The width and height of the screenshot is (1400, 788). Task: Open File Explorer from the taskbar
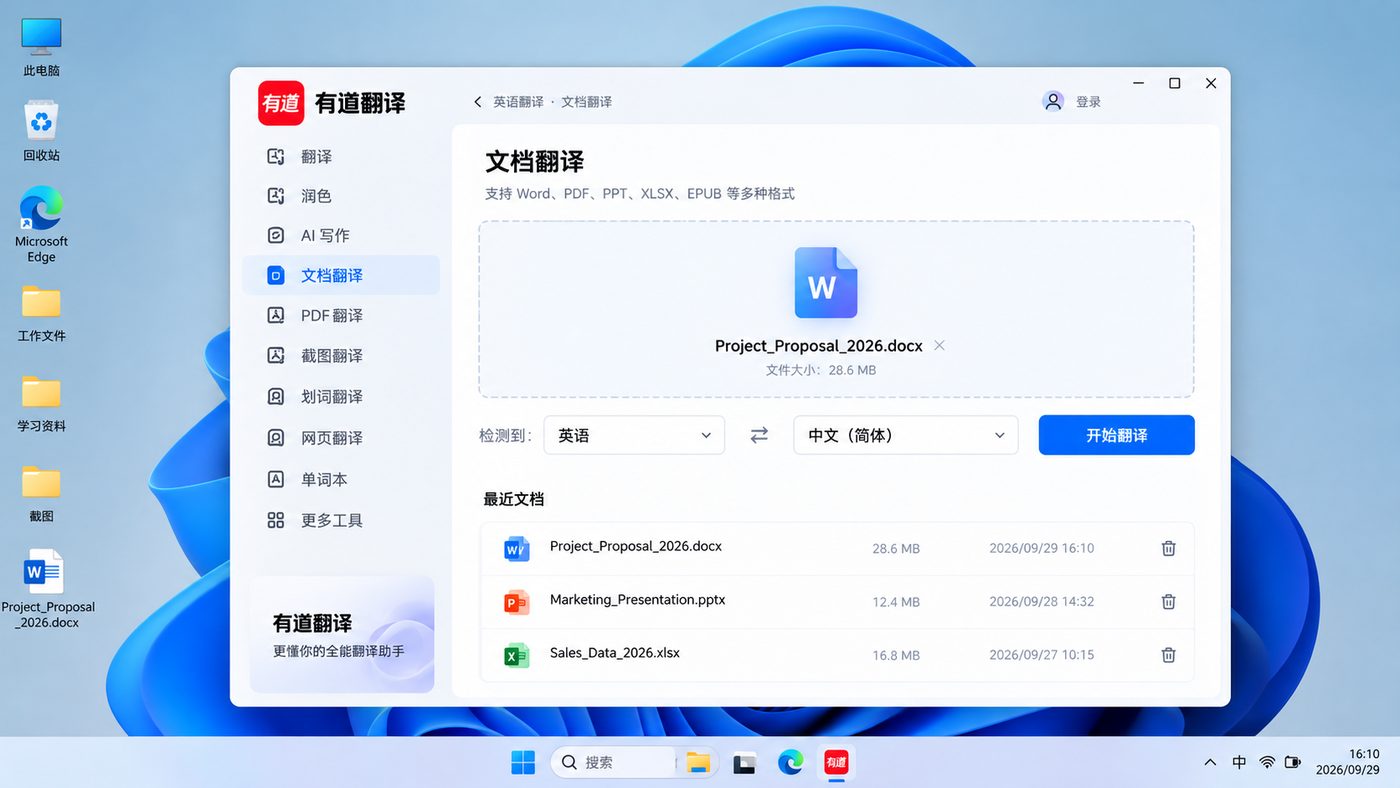(x=698, y=762)
